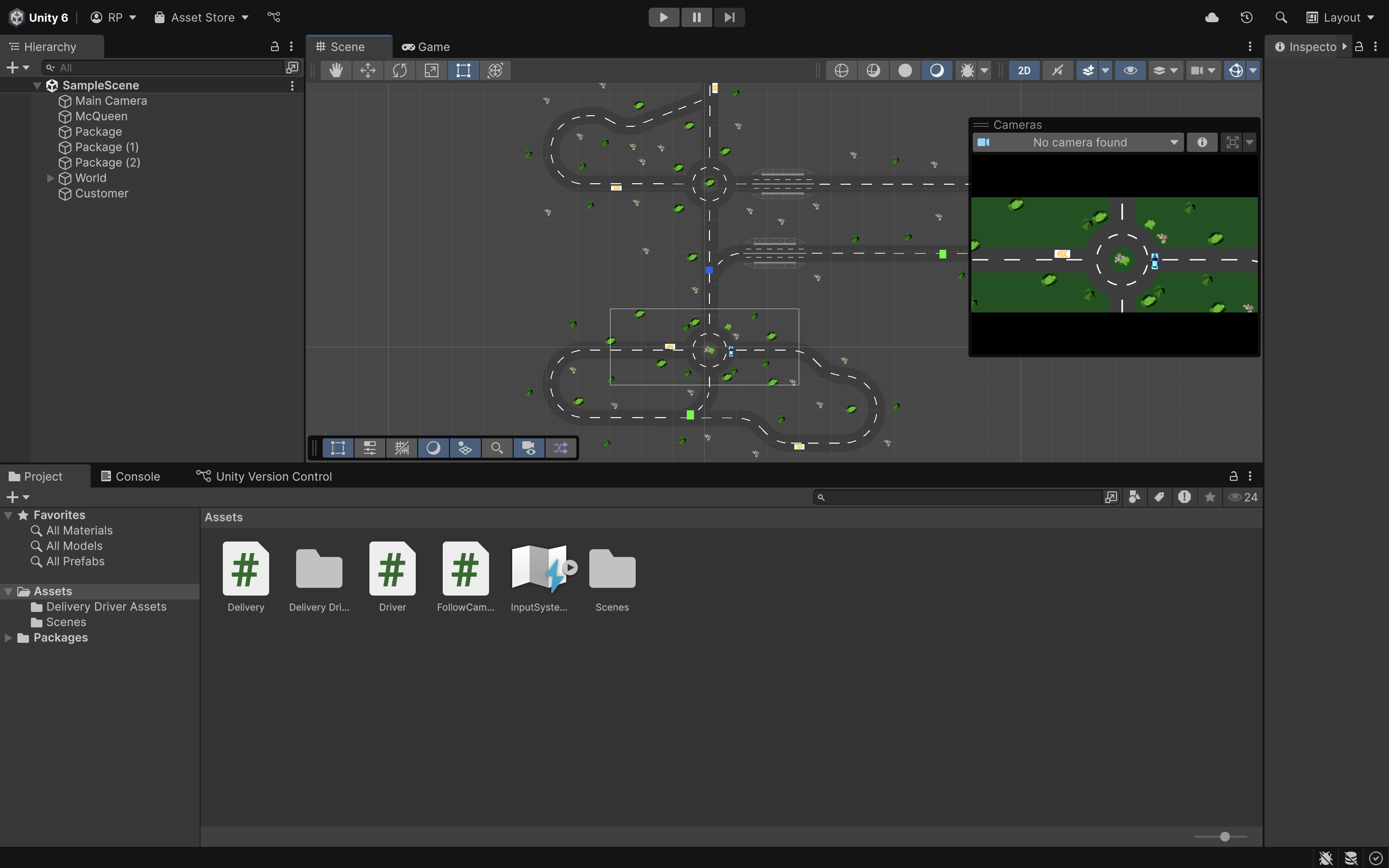The width and height of the screenshot is (1389, 868).
Task: Switch to the Game tab
Action: coord(426,46)
